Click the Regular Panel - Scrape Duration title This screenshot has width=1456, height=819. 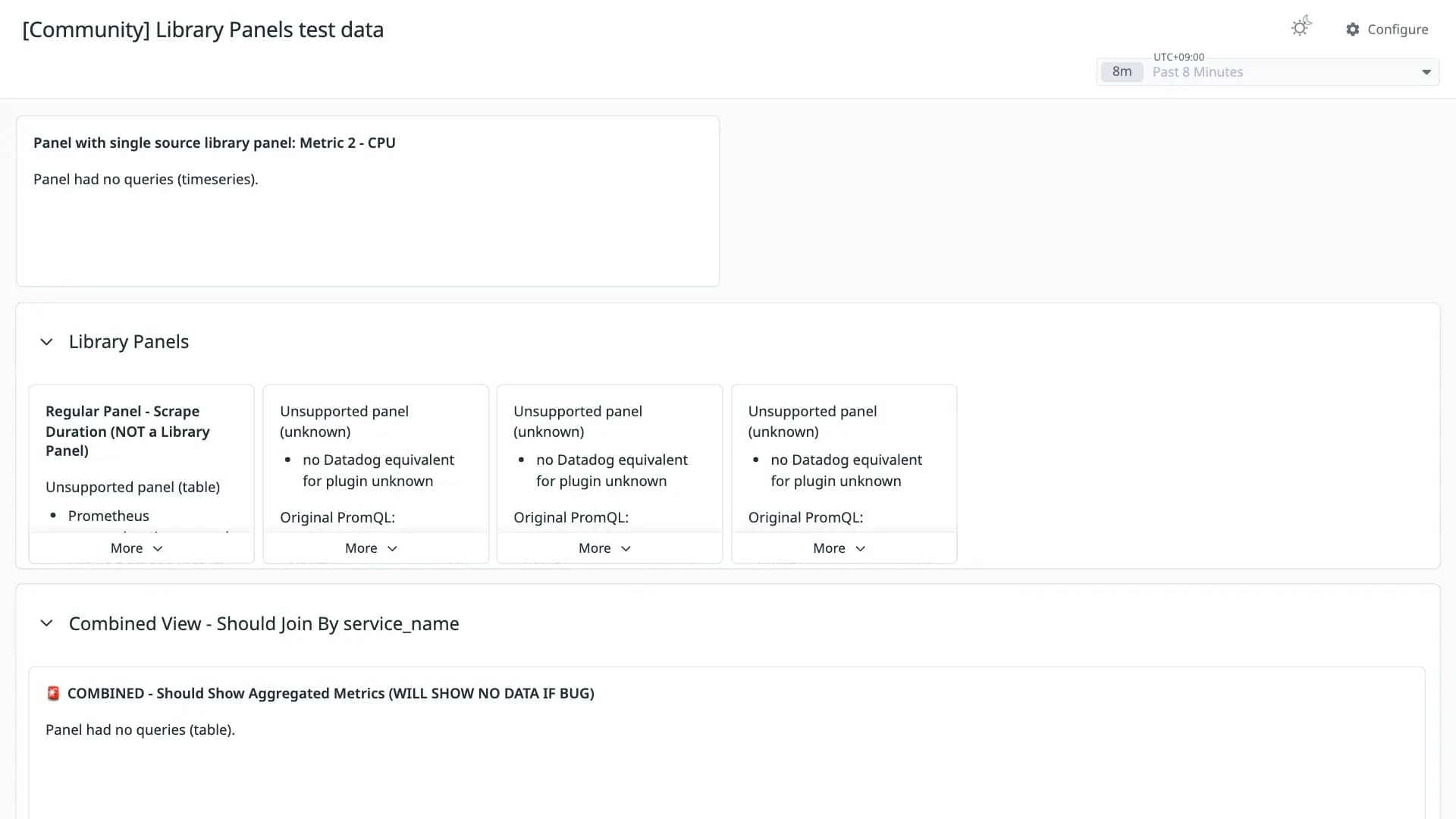(x=127, y=431)
